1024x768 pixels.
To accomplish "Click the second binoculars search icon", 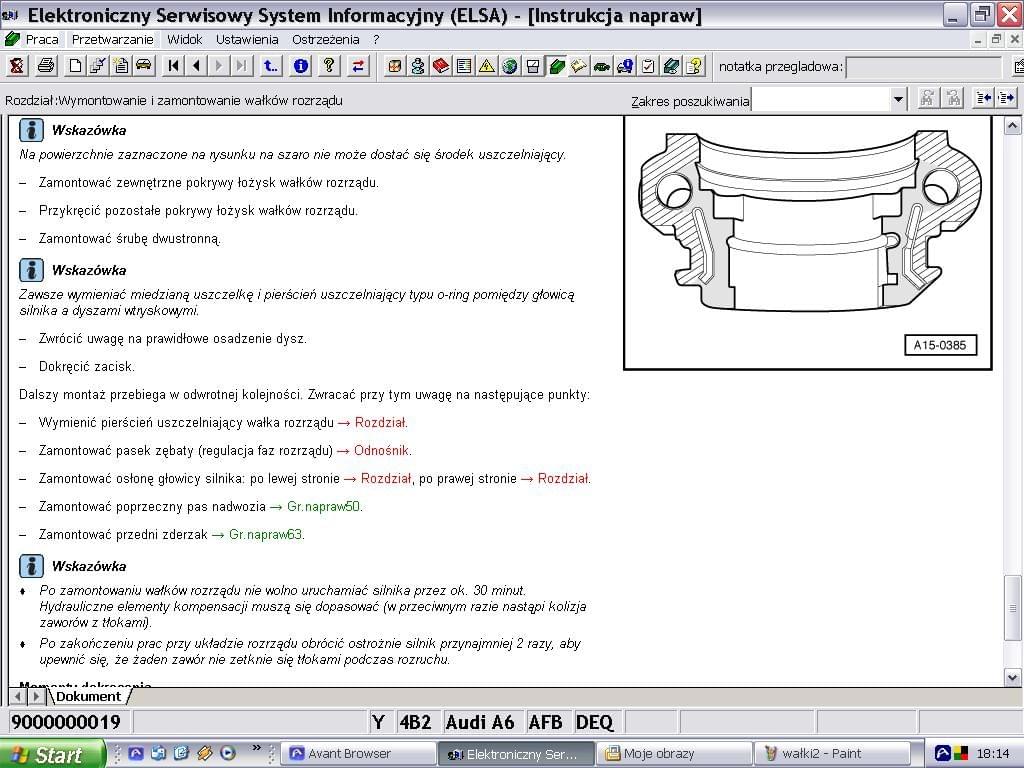I will pos(953,99).
